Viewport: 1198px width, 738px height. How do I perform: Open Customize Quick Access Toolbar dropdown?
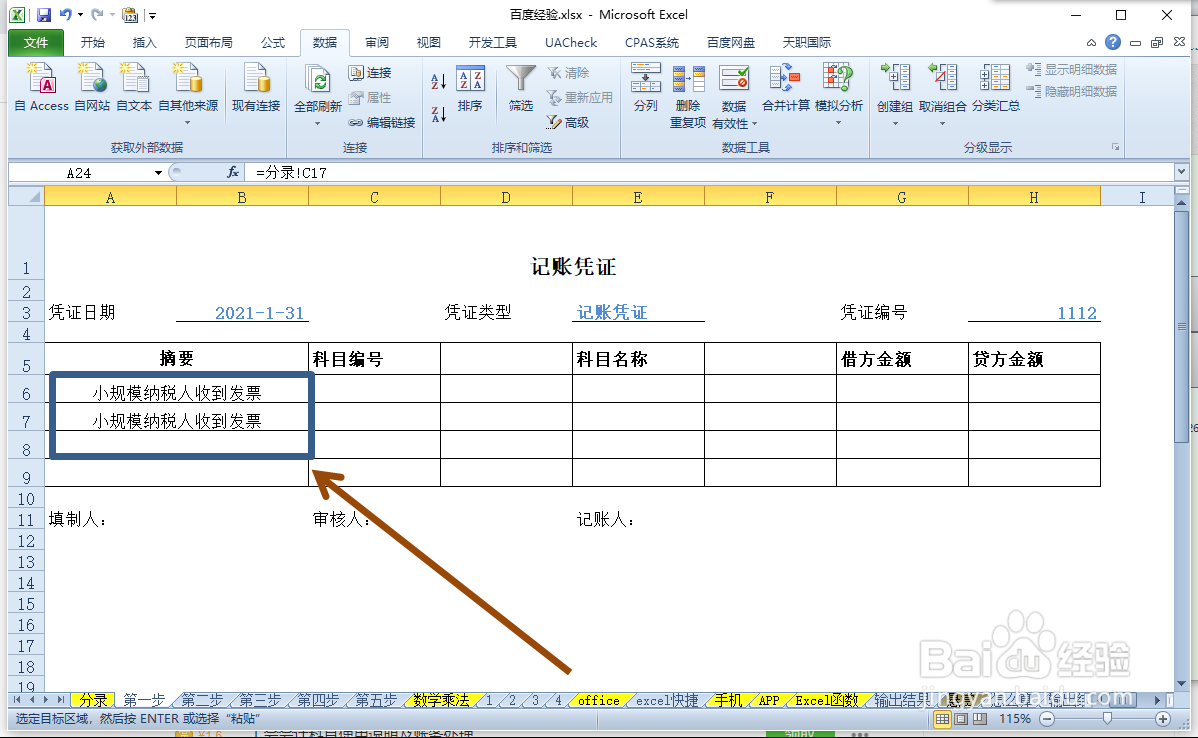(x=153, y=15)
